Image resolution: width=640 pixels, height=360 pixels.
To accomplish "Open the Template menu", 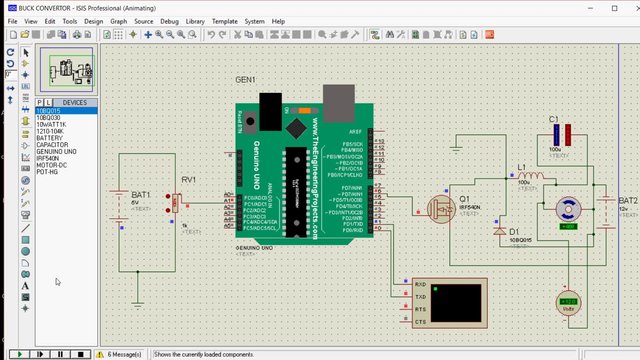I will [224, 21].
